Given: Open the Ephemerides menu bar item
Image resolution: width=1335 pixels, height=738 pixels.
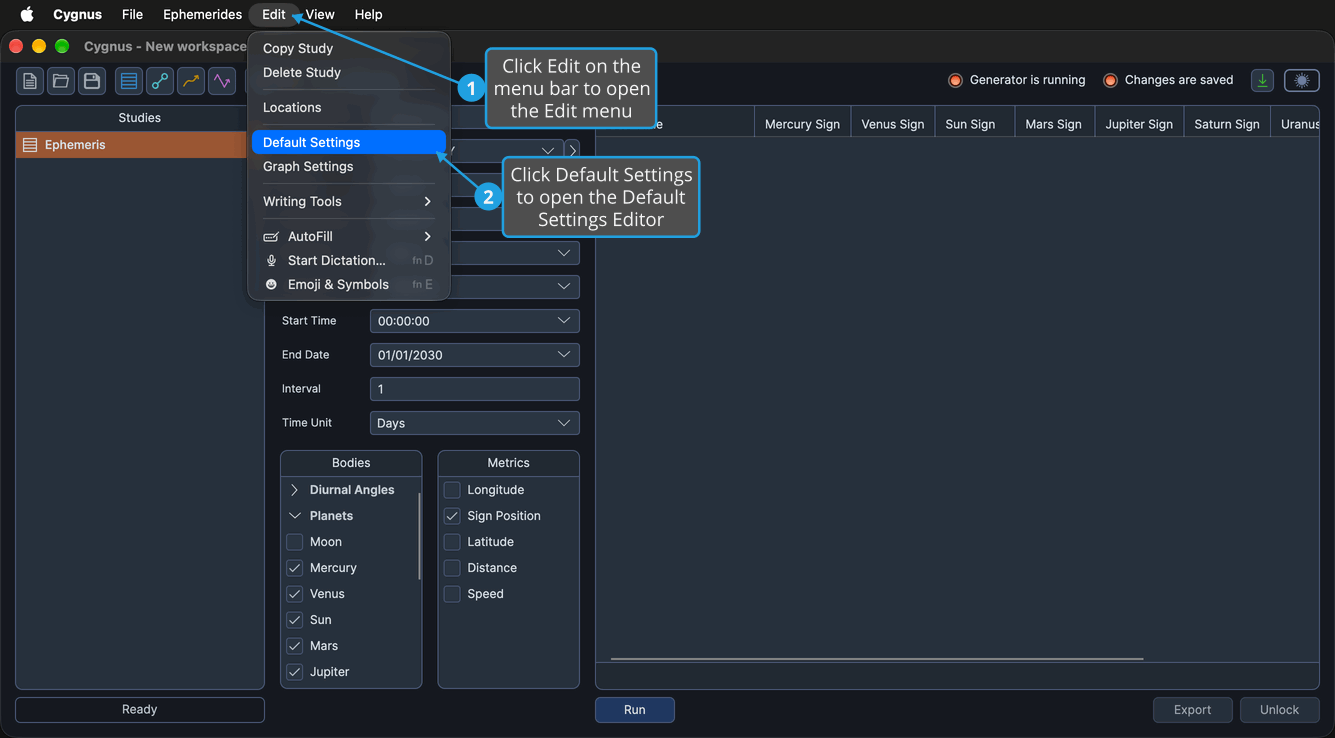Looking at the screenshot, I should tap(203, 14).
